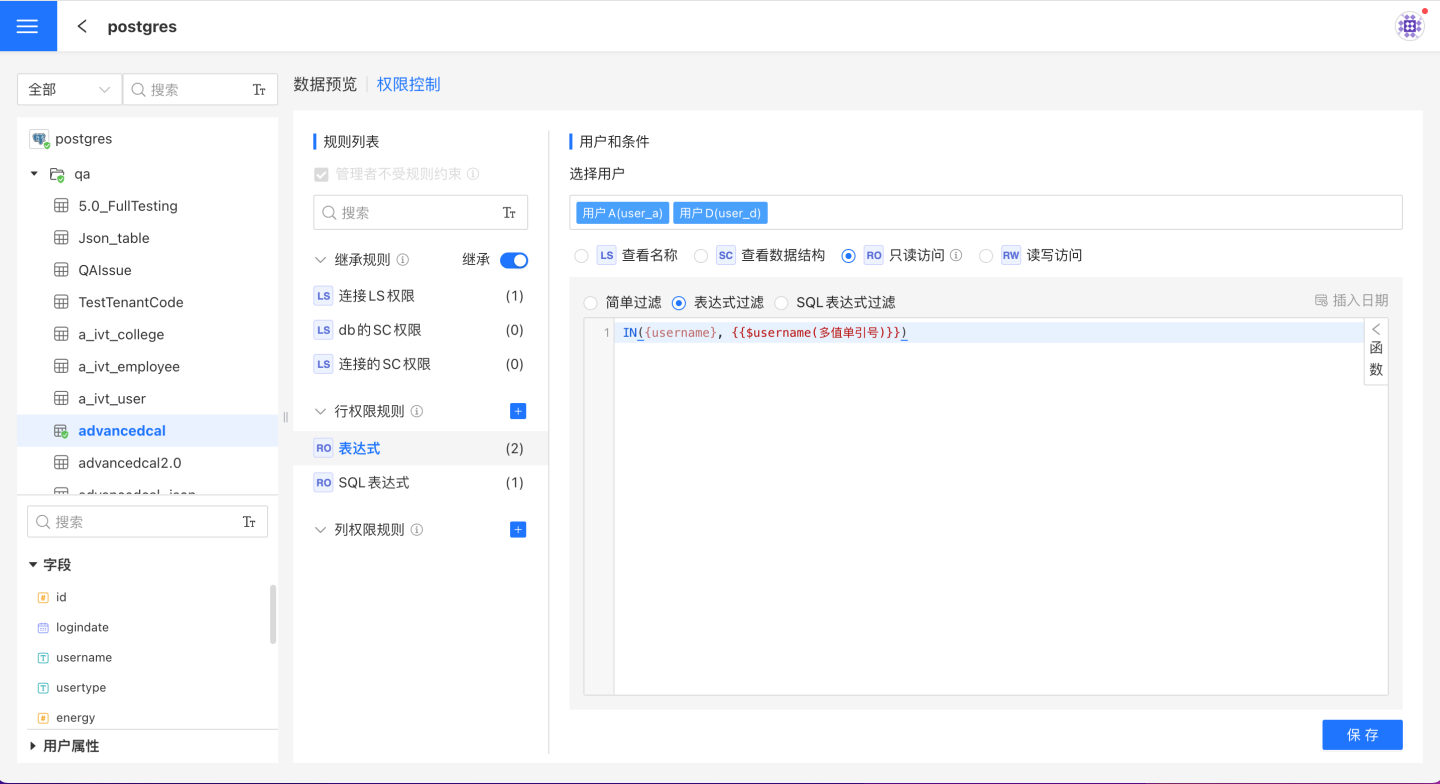Open the hamburger menu
Image resolution: width=1440 pixels, height=784 pixels.
pyautogui.click(x=28, y=26)
